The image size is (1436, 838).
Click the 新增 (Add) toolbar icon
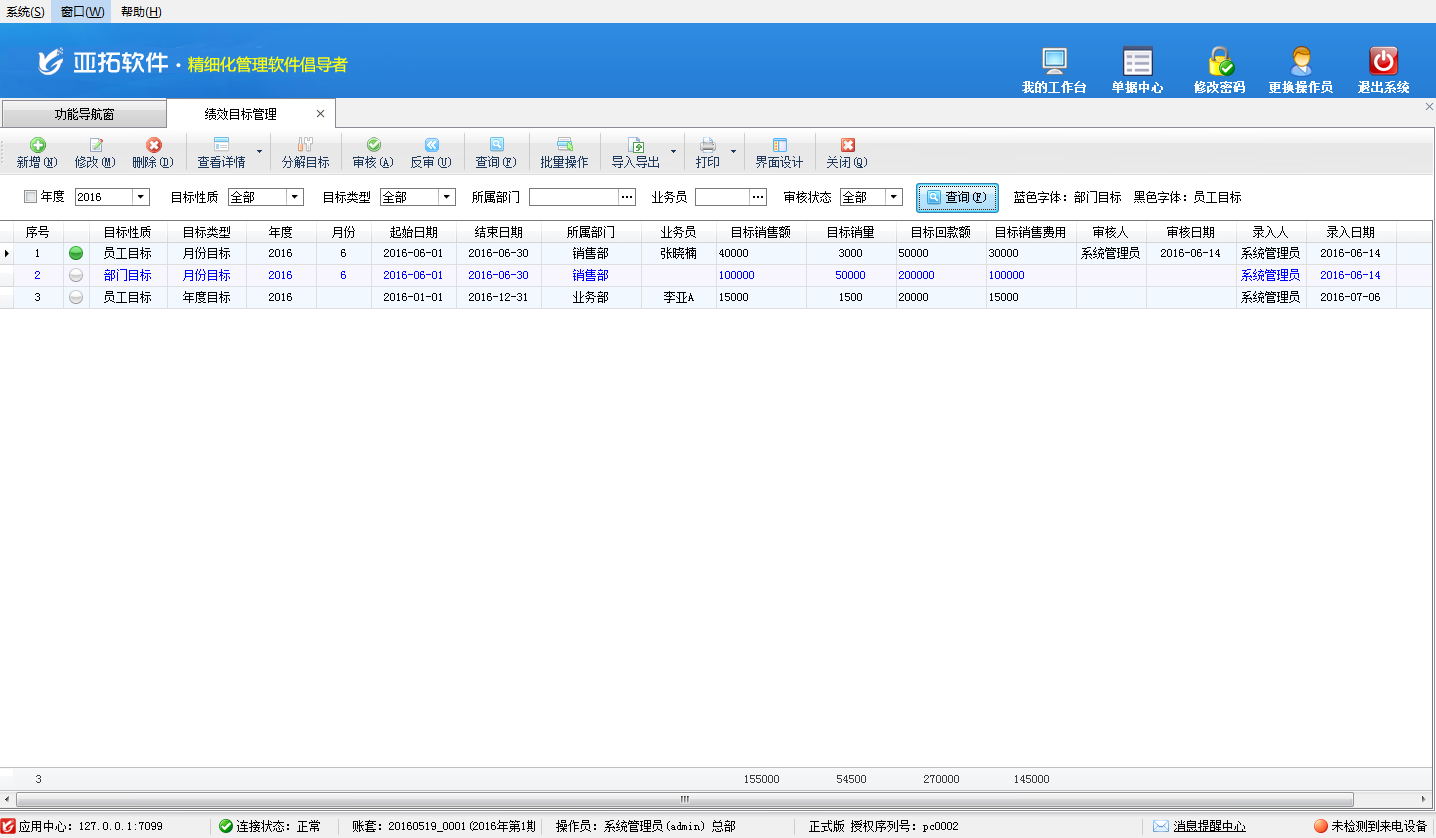[37, 146]
